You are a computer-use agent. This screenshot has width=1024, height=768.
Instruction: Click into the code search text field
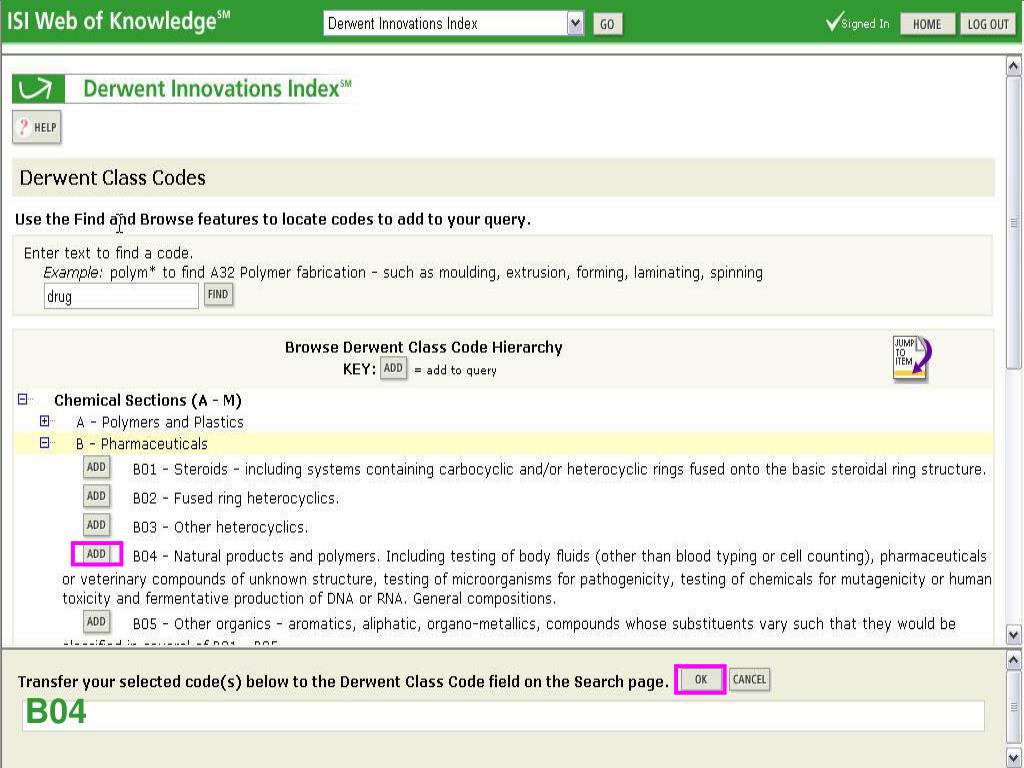click(x=121, y=296)
